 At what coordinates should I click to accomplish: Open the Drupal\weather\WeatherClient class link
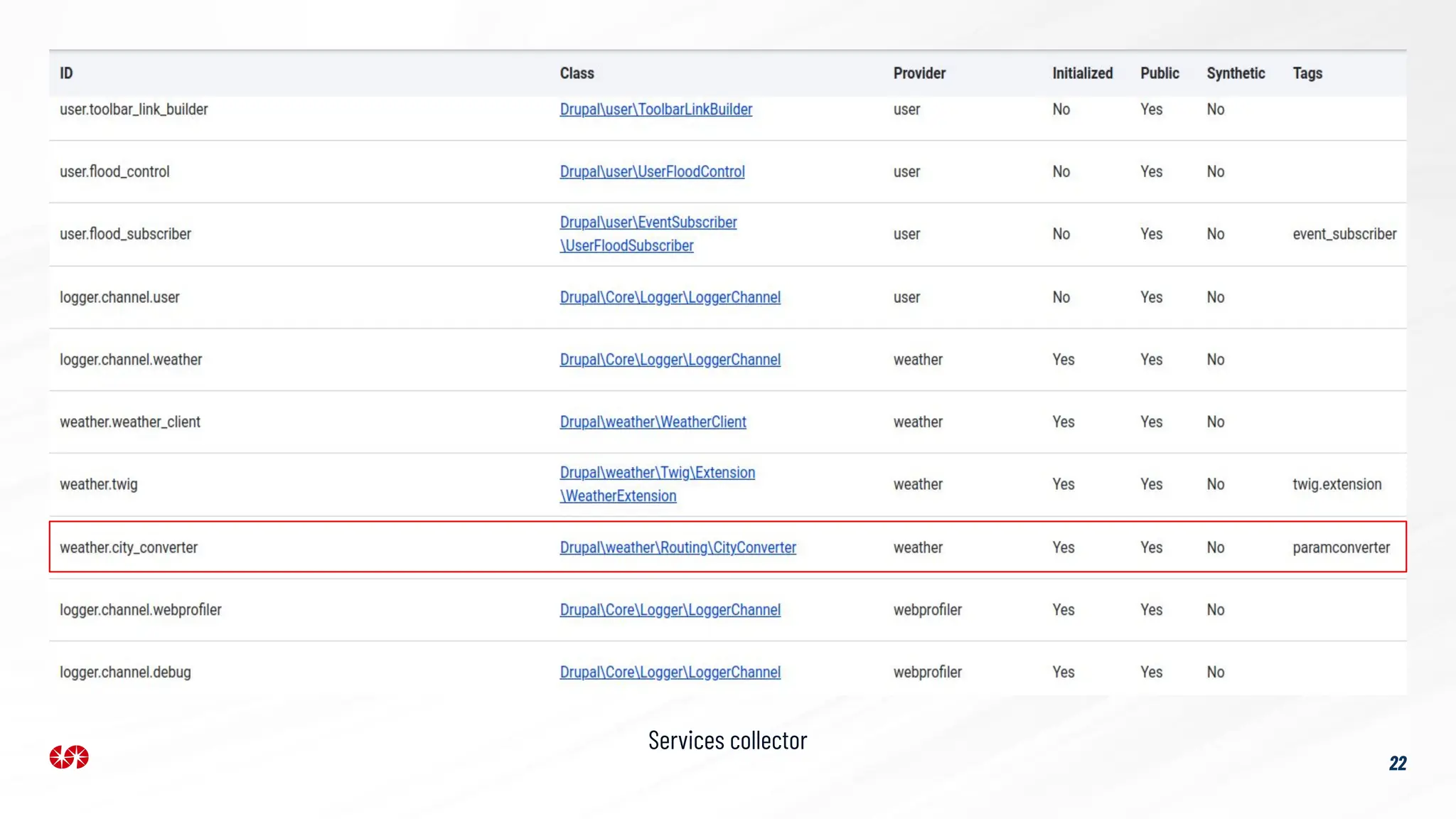[x=653, y=422]
